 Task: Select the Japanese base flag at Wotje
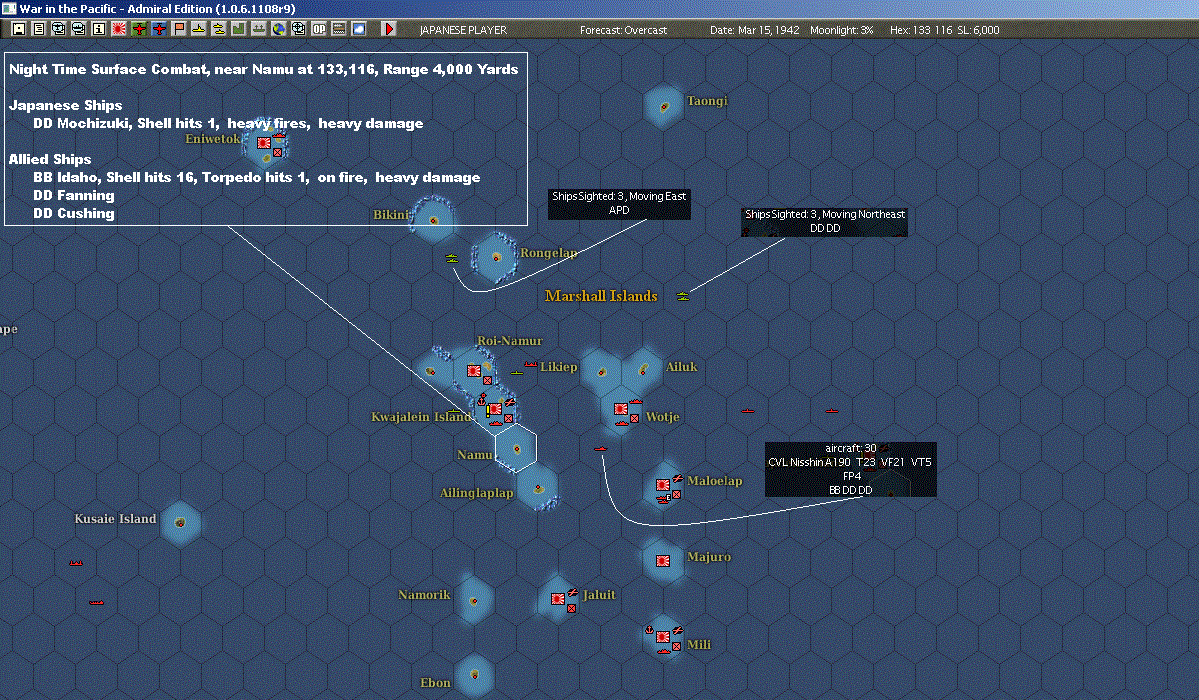621,409
